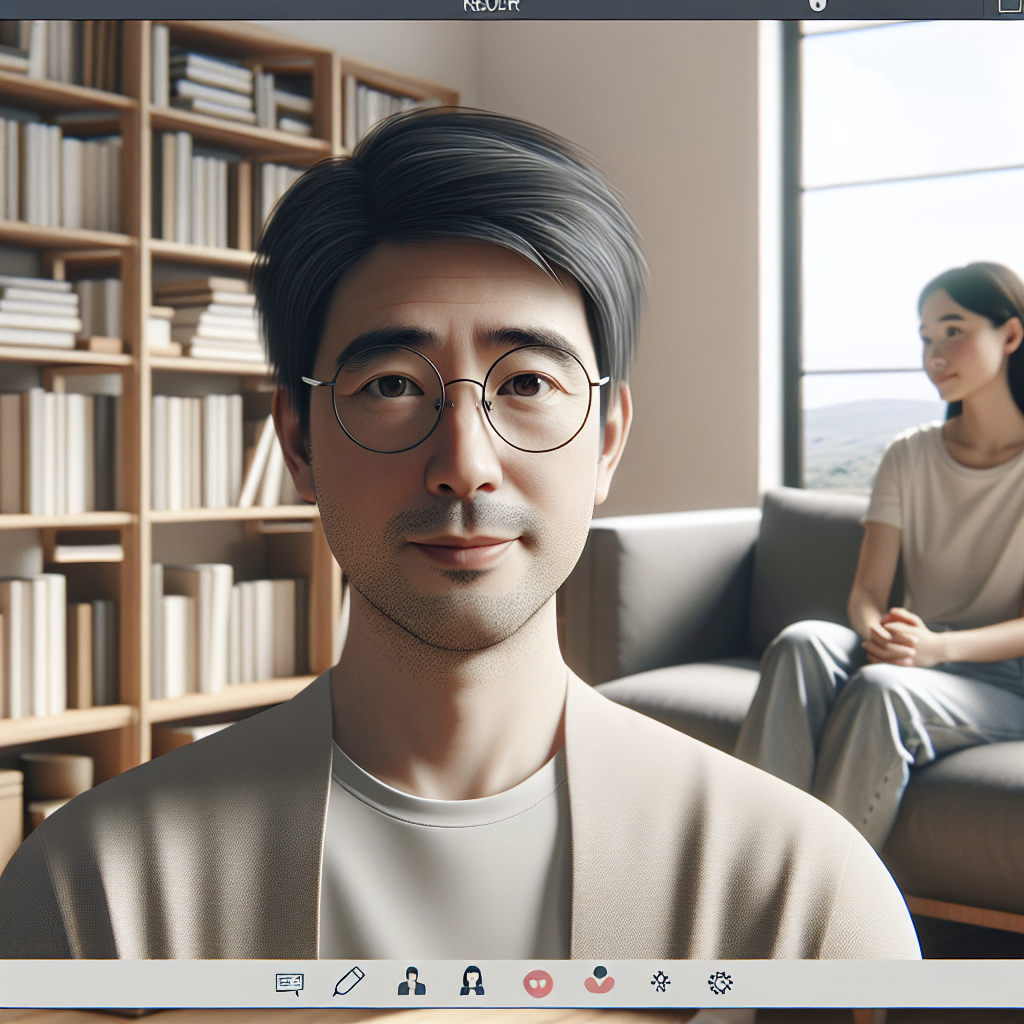Click the pink and navy person icon
Image resolution: width=1024 pixels, height=1024 pixels.
600,980
